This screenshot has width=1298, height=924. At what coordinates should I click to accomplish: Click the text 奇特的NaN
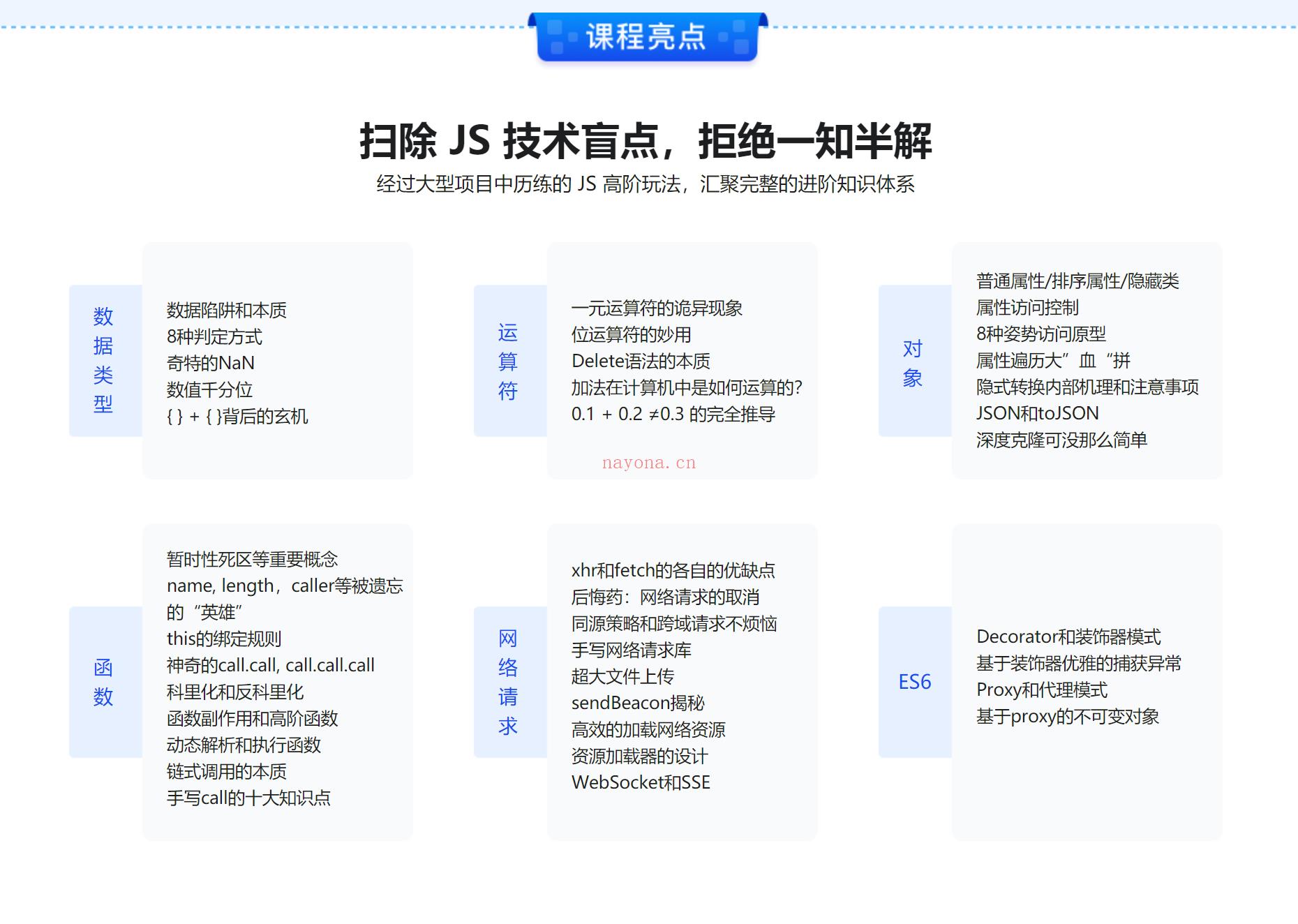[211, 364]
